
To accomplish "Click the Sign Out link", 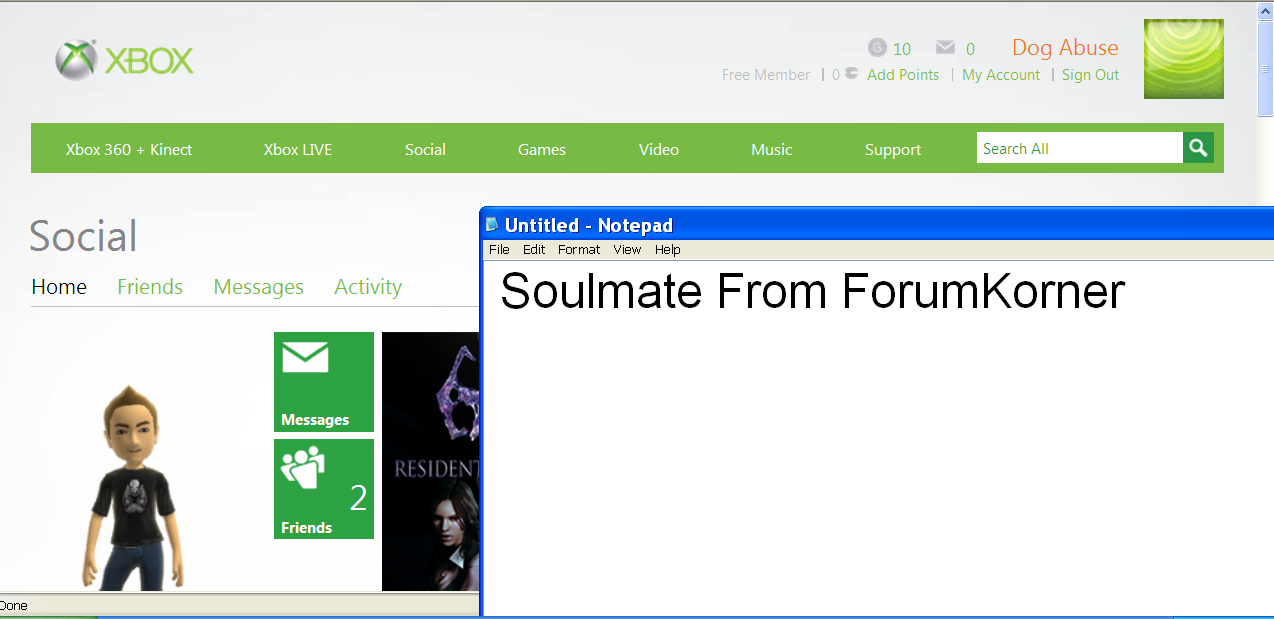I will [1091, 74].
